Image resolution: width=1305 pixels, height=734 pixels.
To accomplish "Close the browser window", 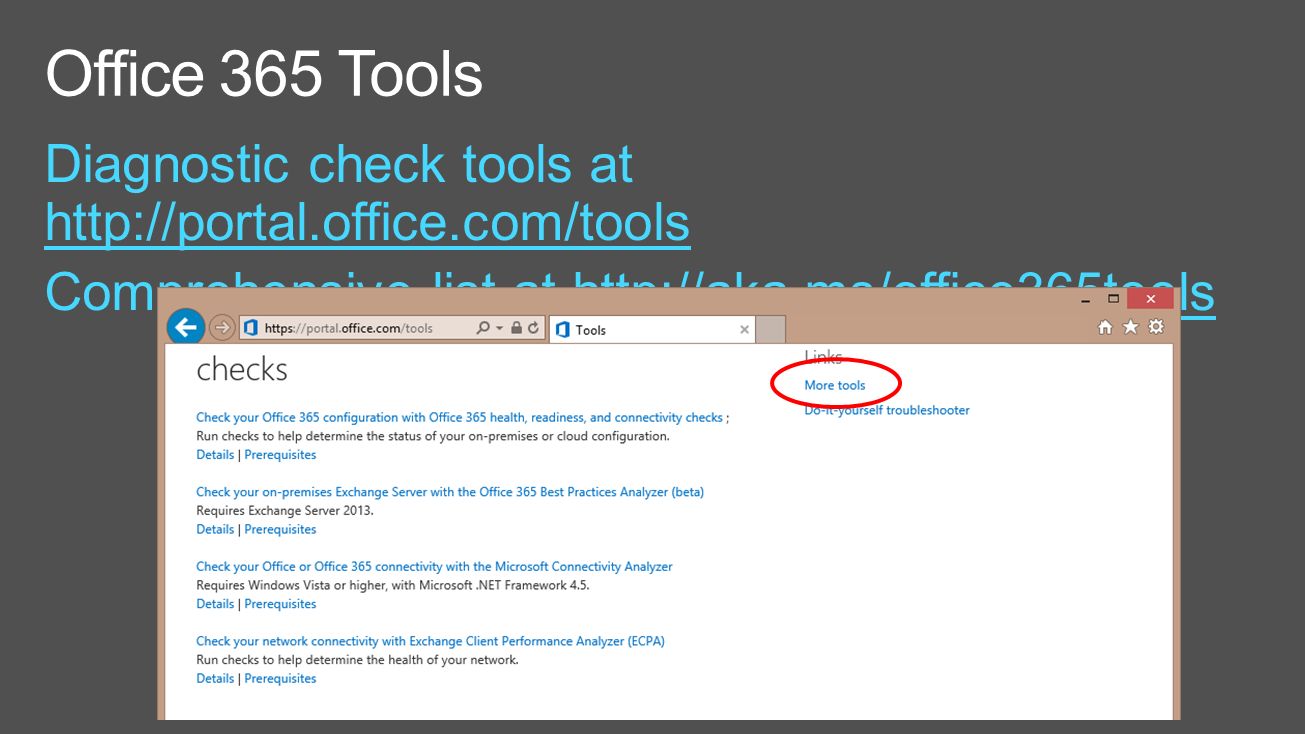I will [x=1150, y=299].
